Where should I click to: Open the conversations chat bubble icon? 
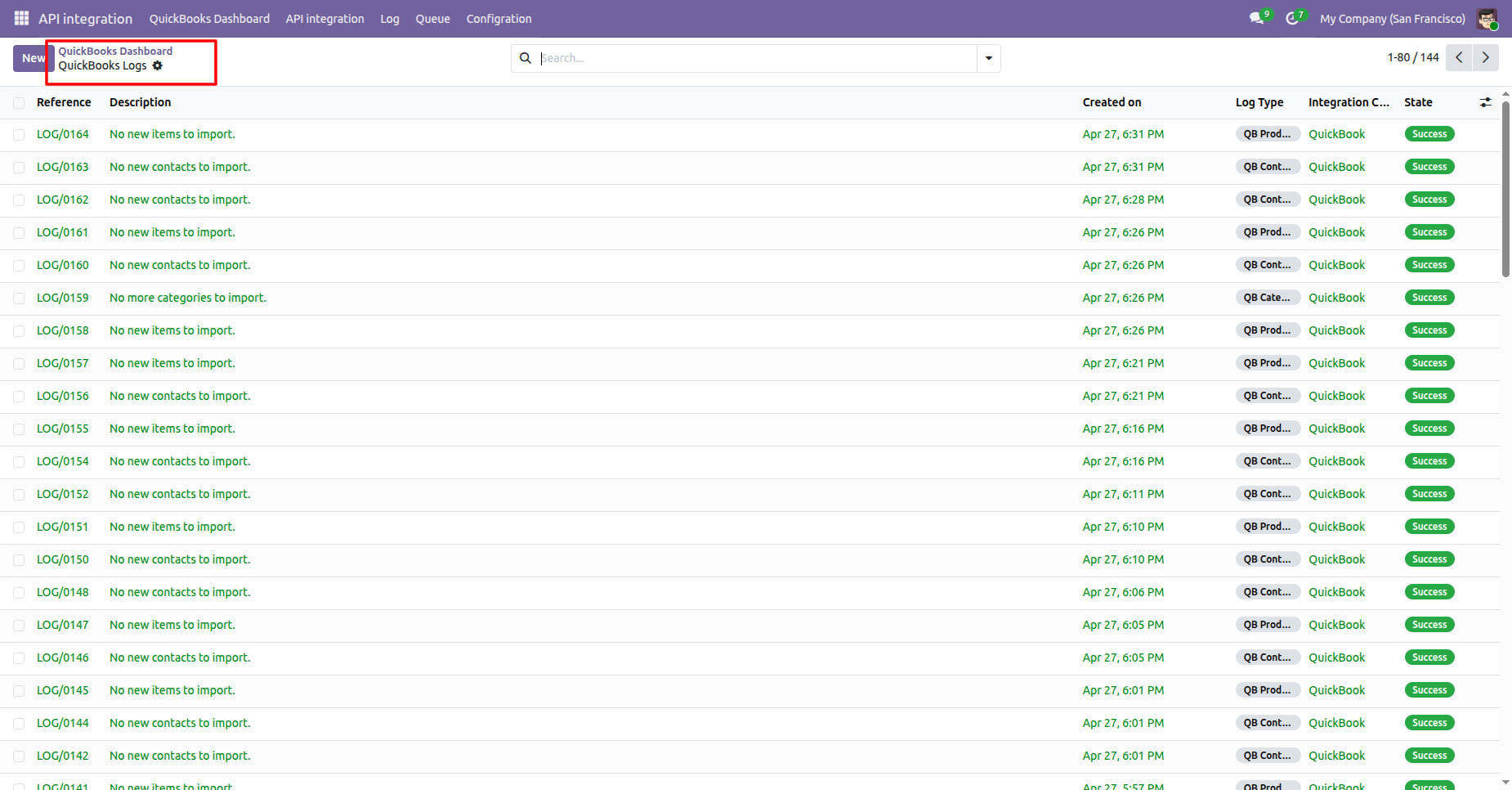(x=1257, y=18)
